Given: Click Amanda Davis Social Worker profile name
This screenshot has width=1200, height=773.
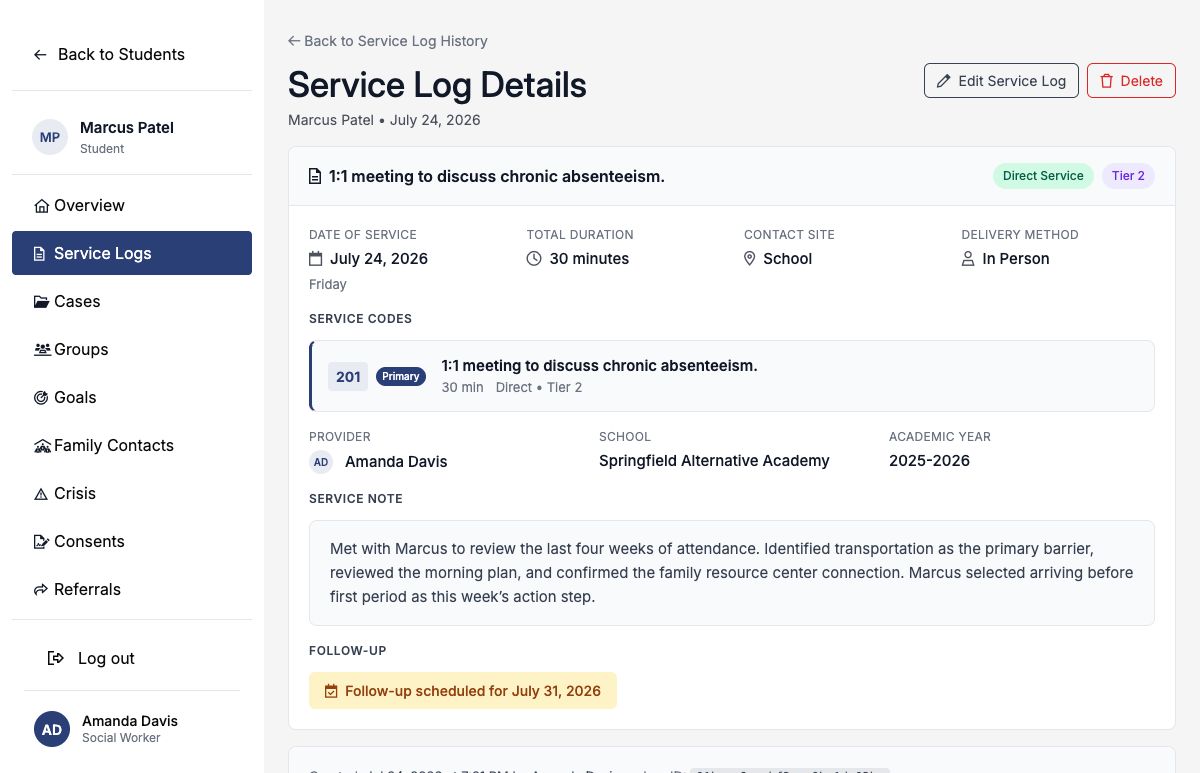Looking at the screenshot, I should 130,721.
